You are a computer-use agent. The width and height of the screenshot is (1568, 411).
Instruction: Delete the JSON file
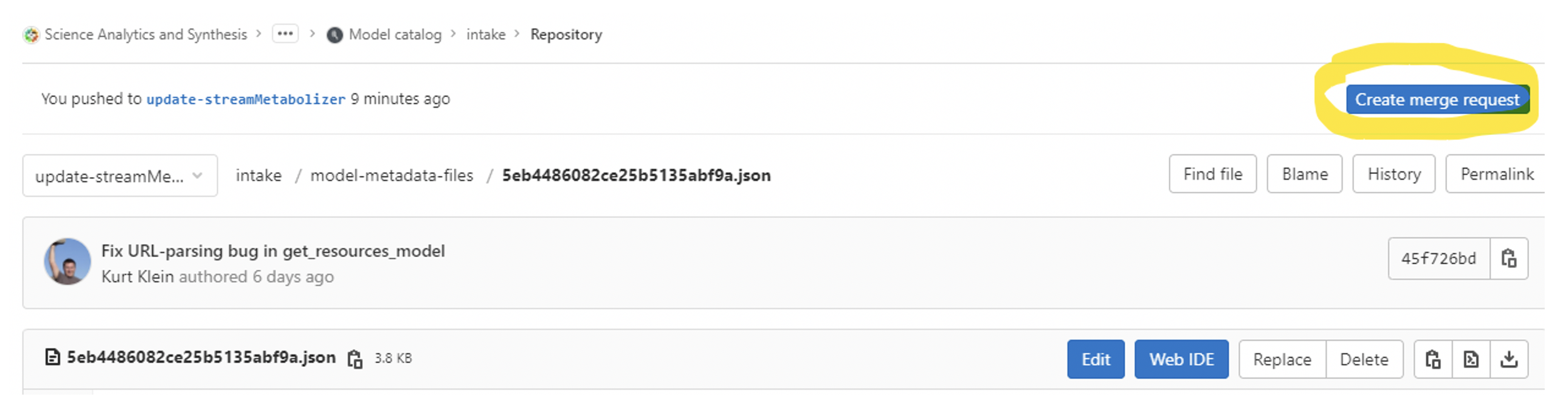pos(1363,359)
